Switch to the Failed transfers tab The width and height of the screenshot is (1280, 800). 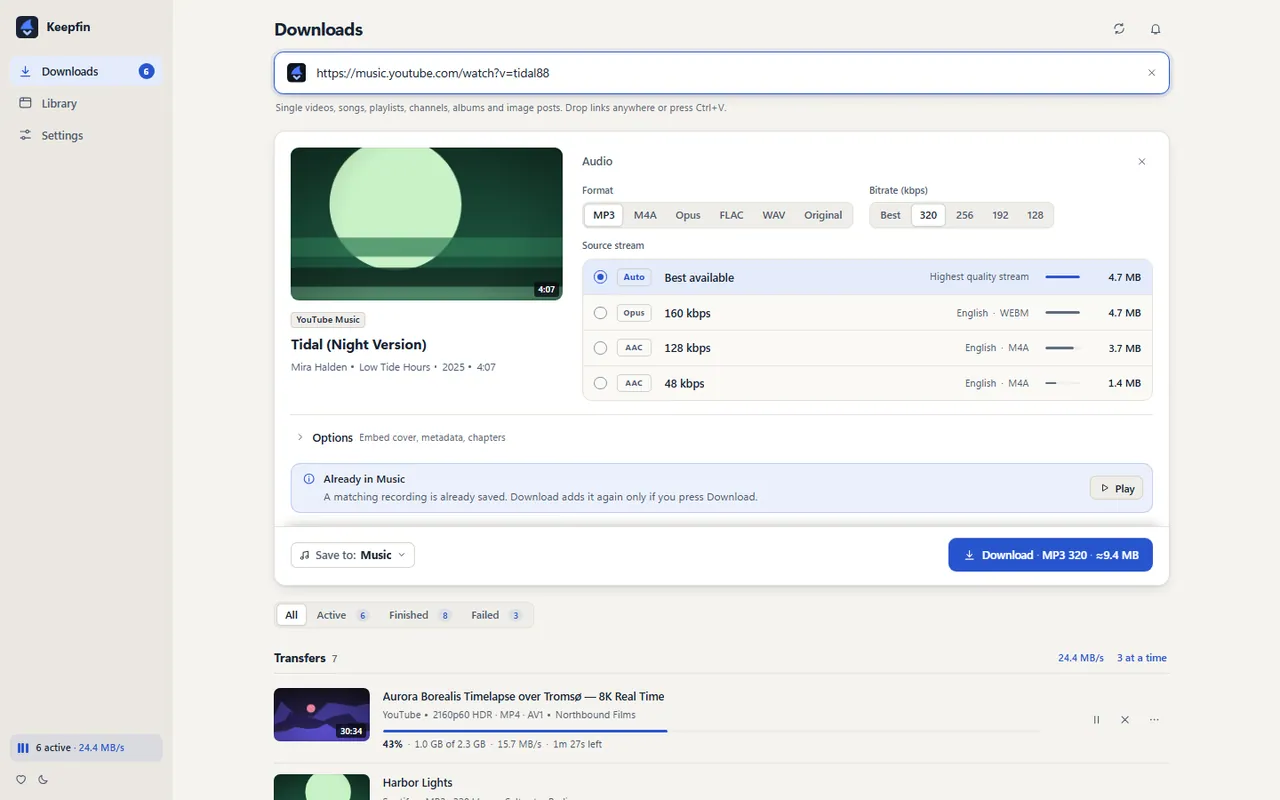(497, 615)
